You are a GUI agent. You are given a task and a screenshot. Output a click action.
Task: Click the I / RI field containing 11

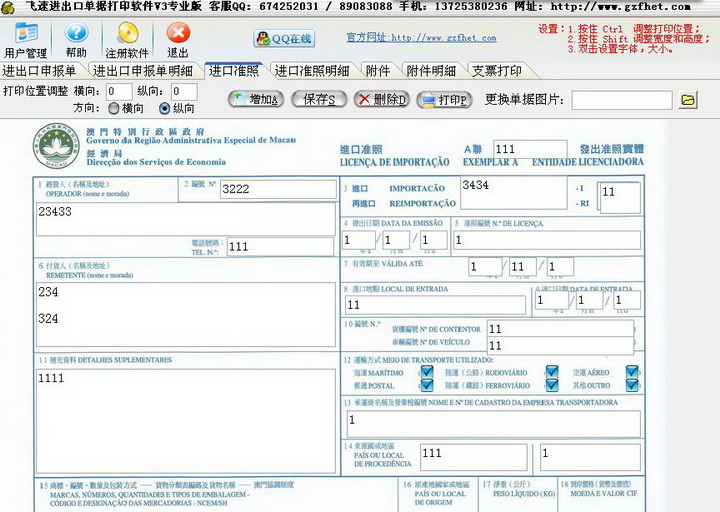(x=618, y=197)
